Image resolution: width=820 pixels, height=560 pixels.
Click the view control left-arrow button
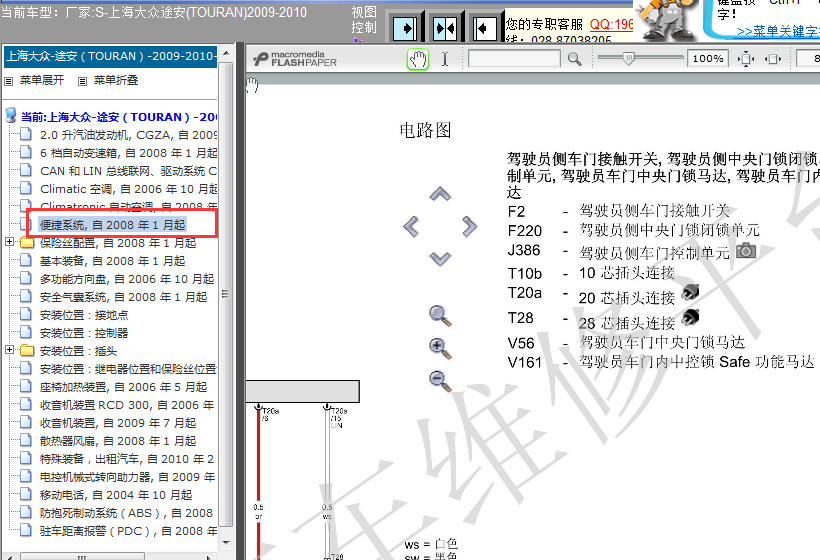484,28
